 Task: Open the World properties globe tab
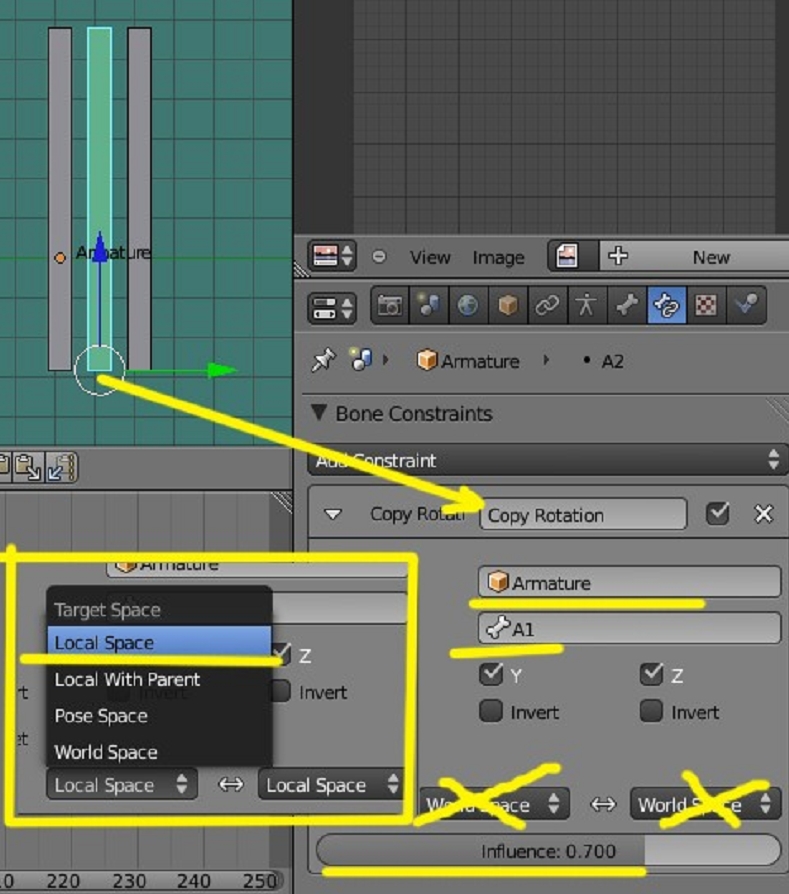point(468,306)
